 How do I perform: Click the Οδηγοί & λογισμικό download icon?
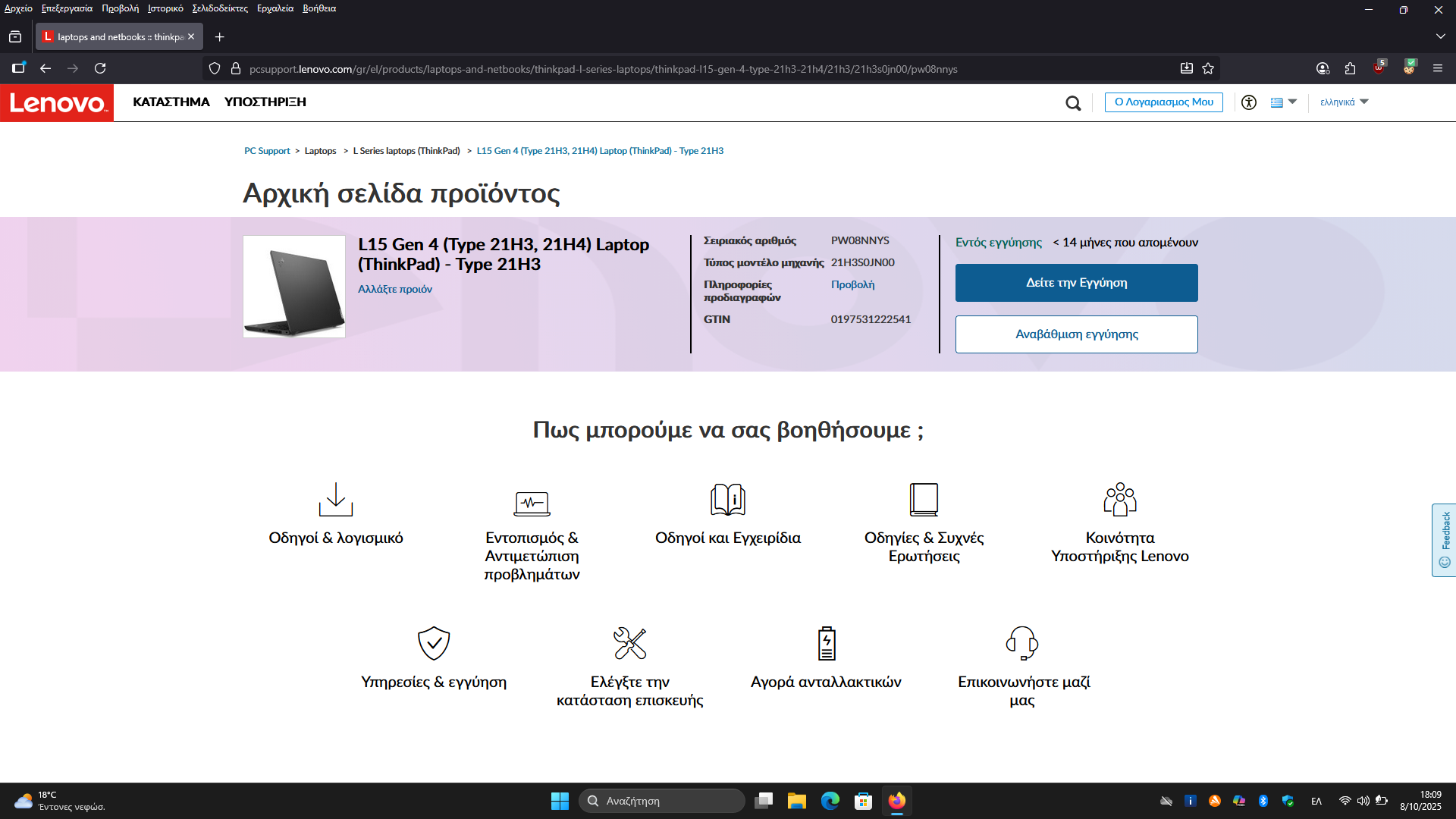(335, 500)
